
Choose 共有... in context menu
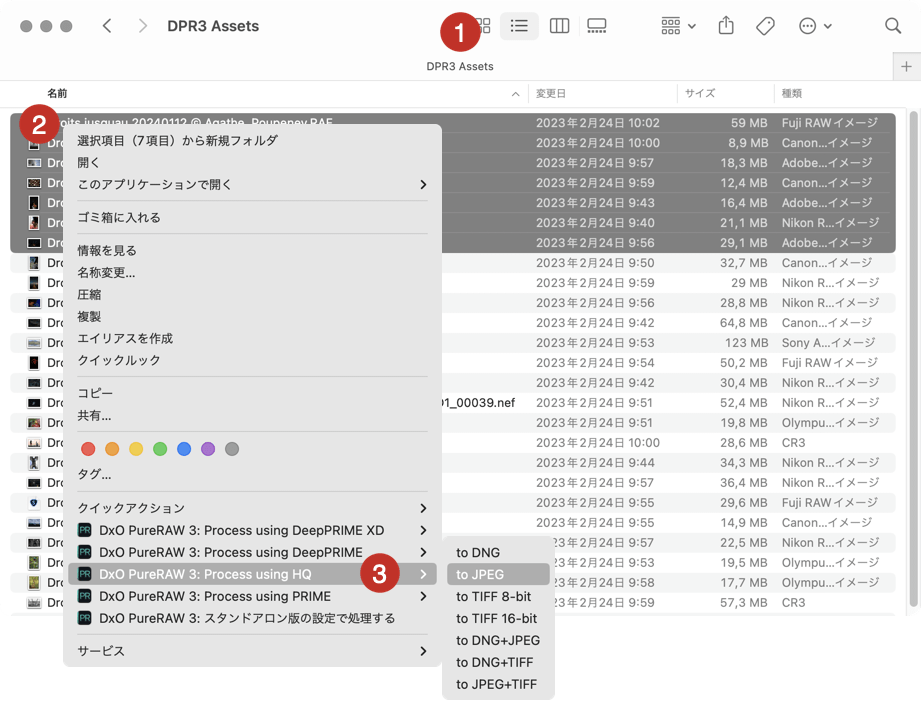[x=95, y=416]
